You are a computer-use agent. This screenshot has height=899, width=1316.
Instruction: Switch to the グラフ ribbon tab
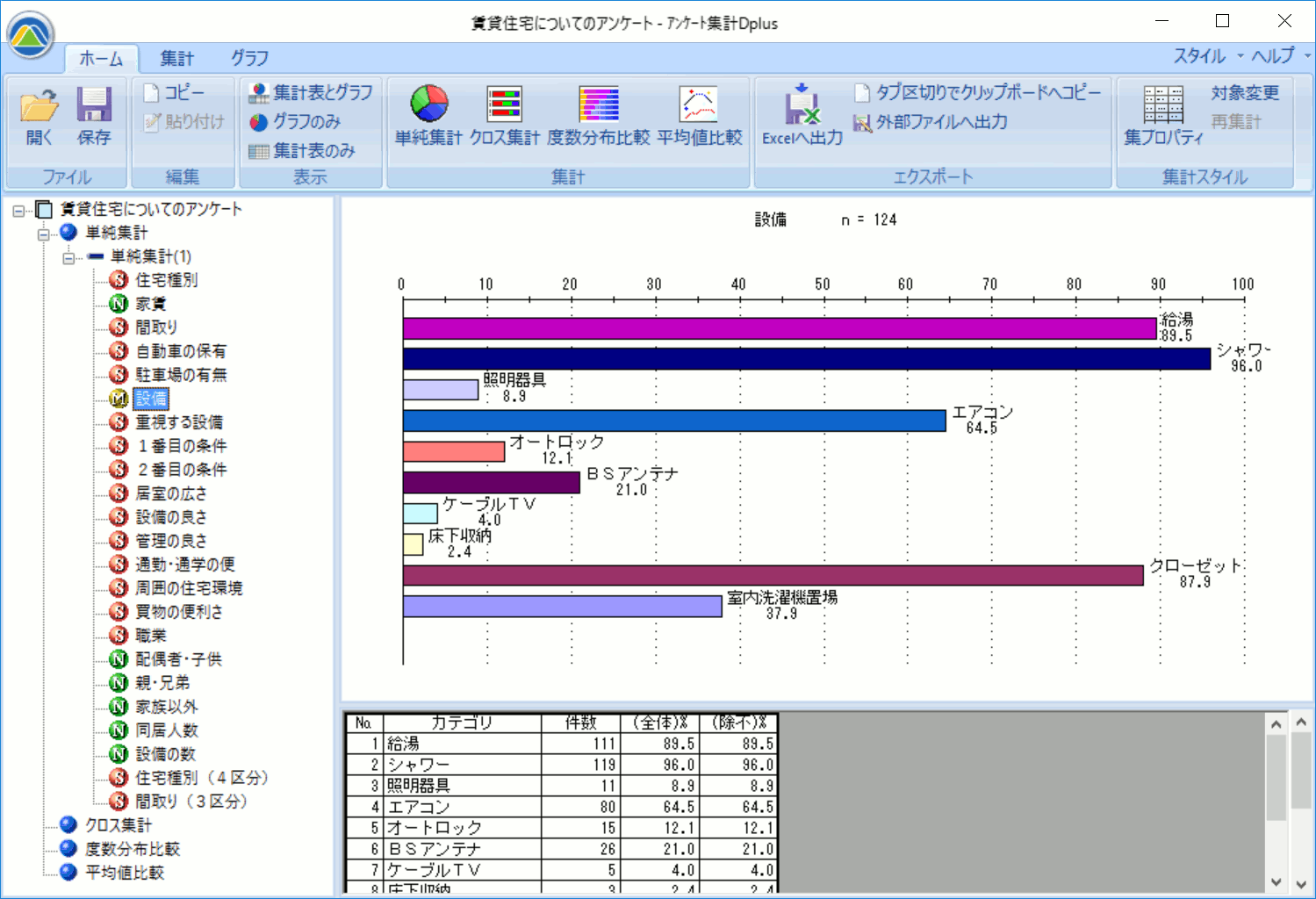[x=249, y=59]
